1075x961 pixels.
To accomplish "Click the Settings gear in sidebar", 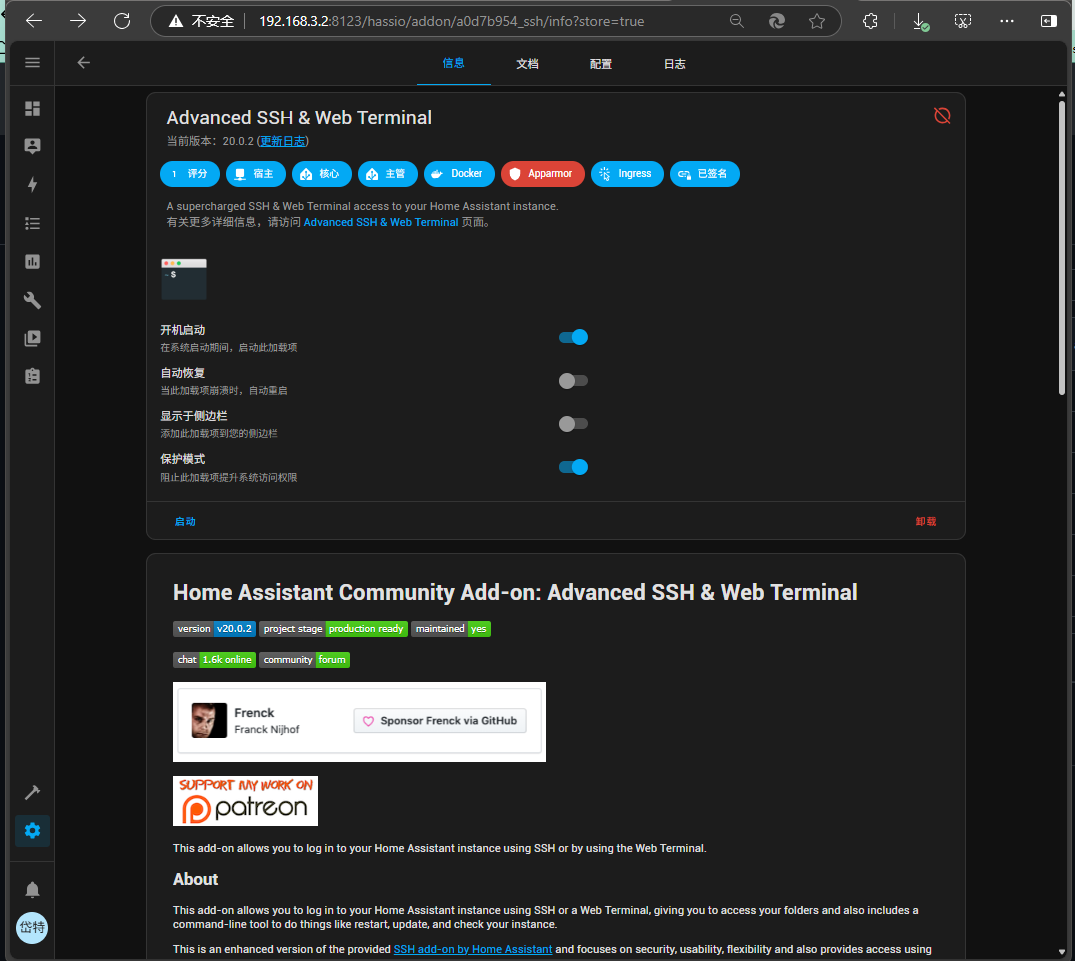I will tap(32, 830).
